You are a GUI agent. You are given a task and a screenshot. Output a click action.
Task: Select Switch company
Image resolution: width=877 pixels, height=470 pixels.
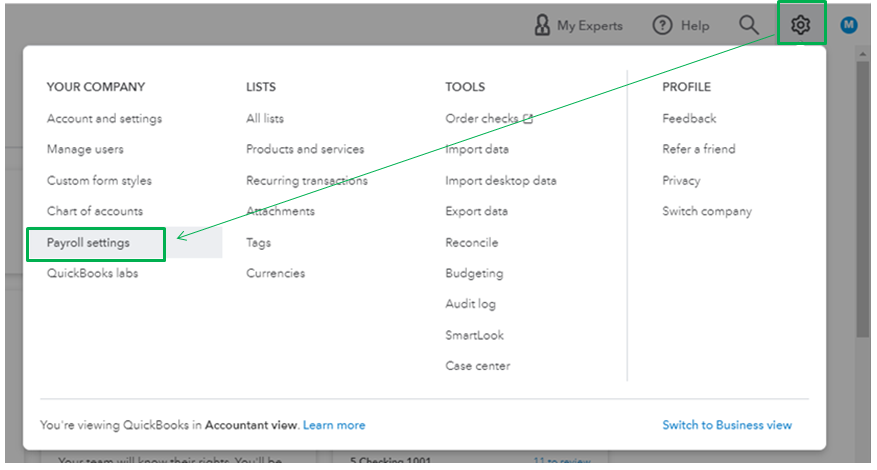707,211
